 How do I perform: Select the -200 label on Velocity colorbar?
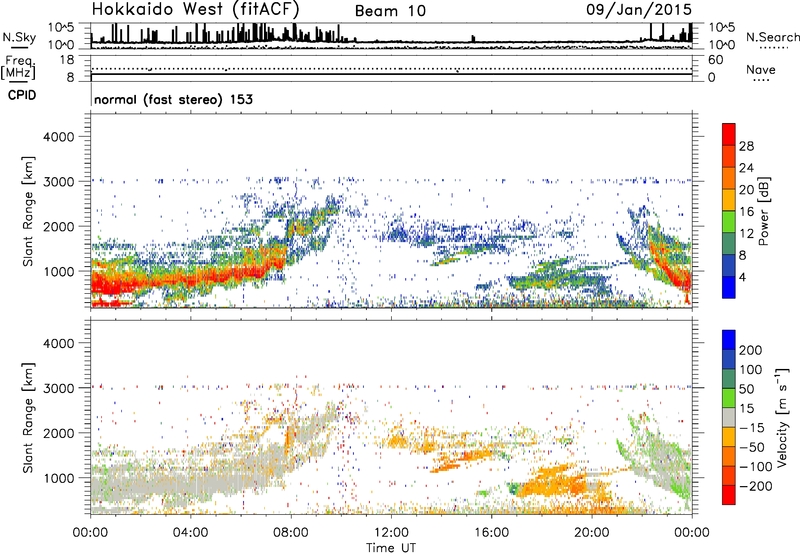(x=755, y=487)
